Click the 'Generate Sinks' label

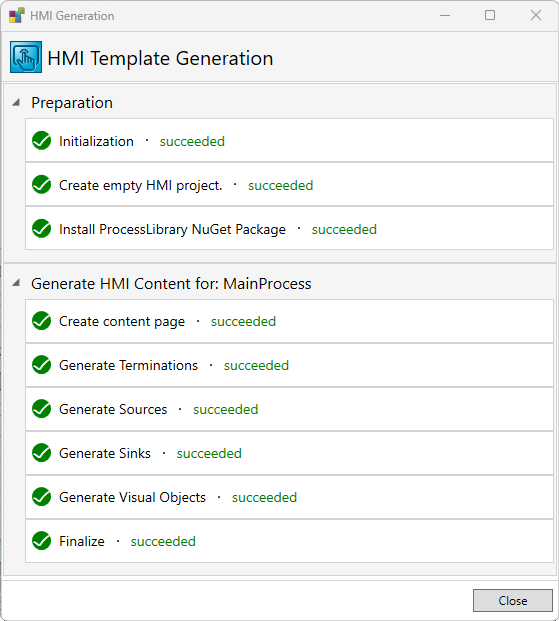tap(105, 453)
